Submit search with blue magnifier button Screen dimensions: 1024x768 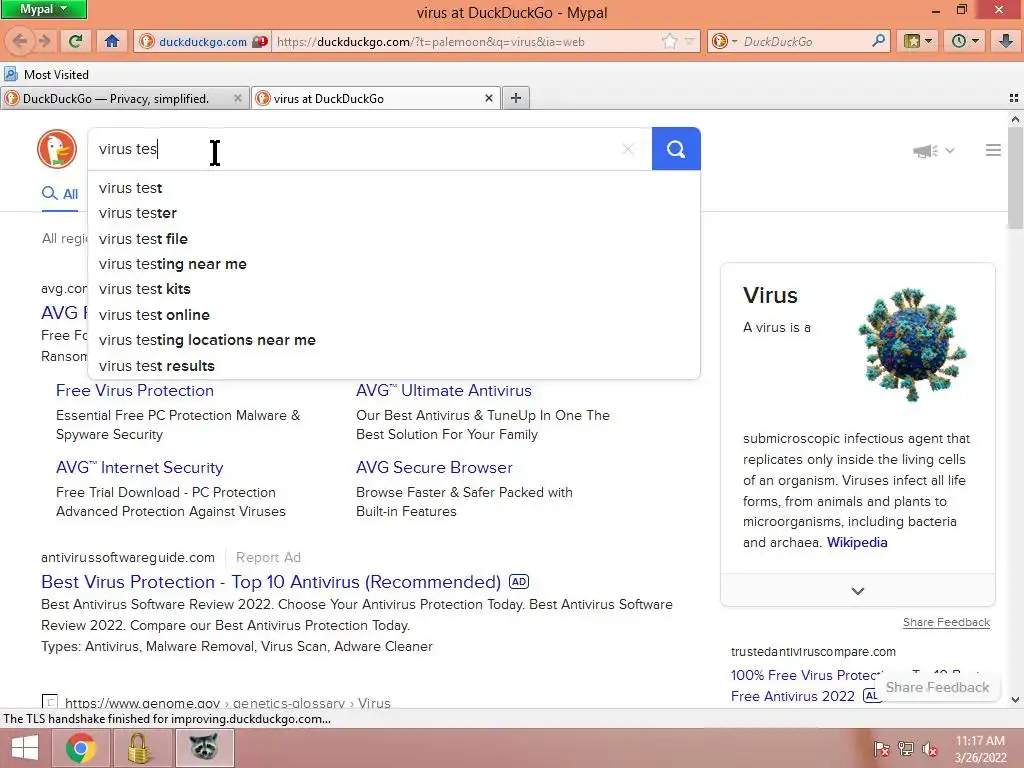(676, 149)
